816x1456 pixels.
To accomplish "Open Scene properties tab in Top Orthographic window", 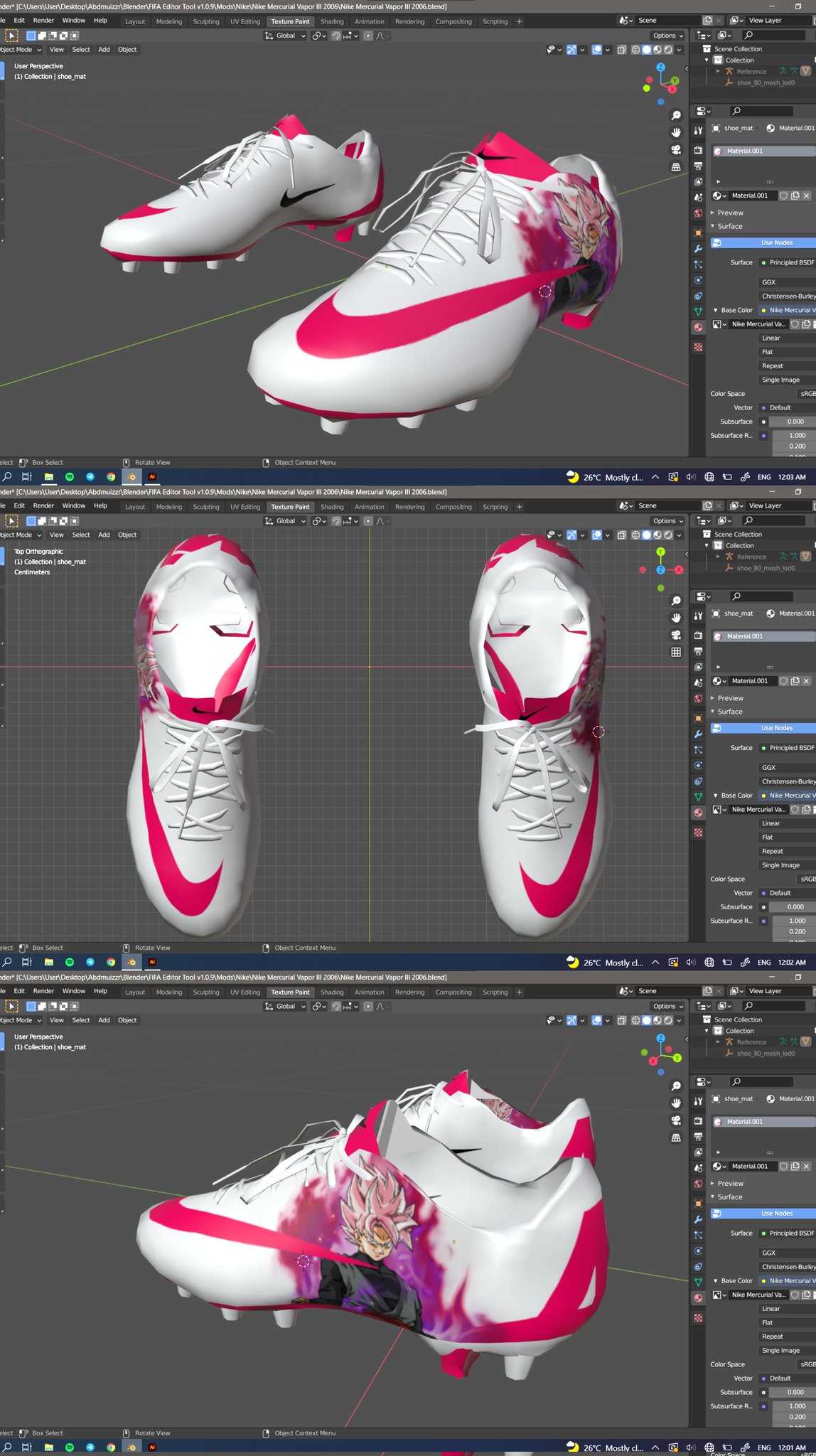I will tap(698, 682).
